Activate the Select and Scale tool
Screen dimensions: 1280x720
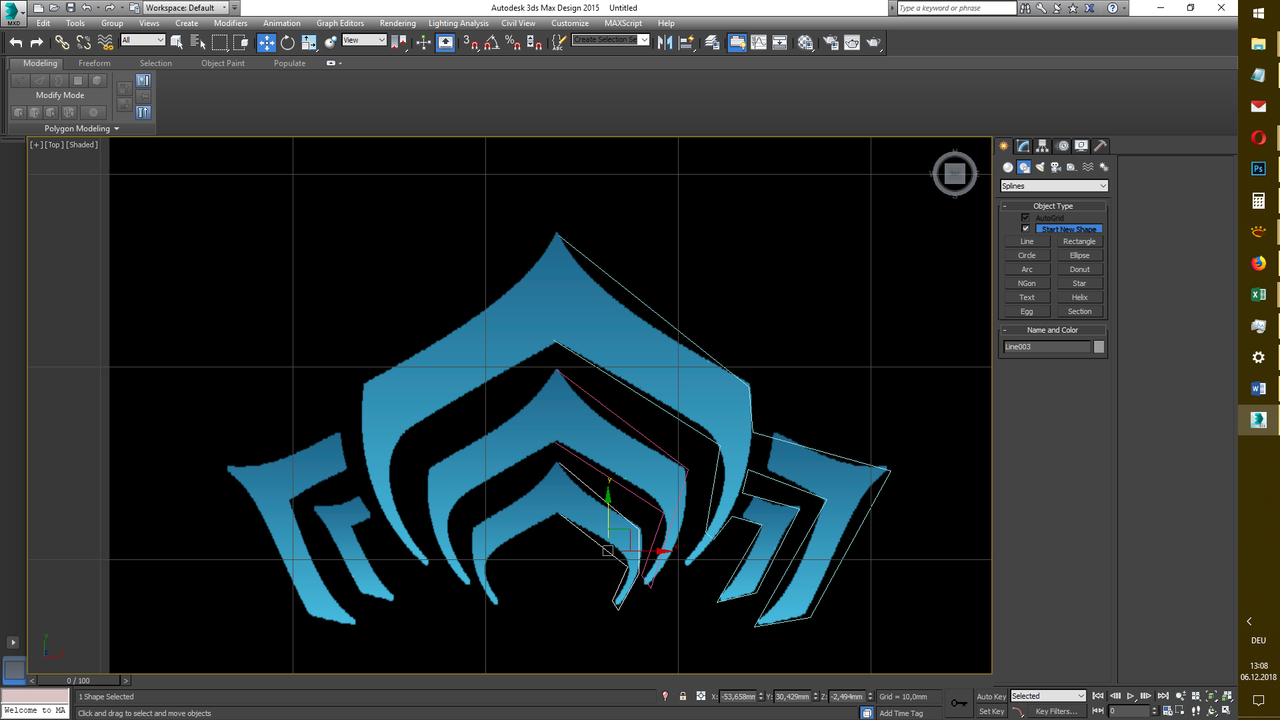pyautogui.click(x=309, y=42)
